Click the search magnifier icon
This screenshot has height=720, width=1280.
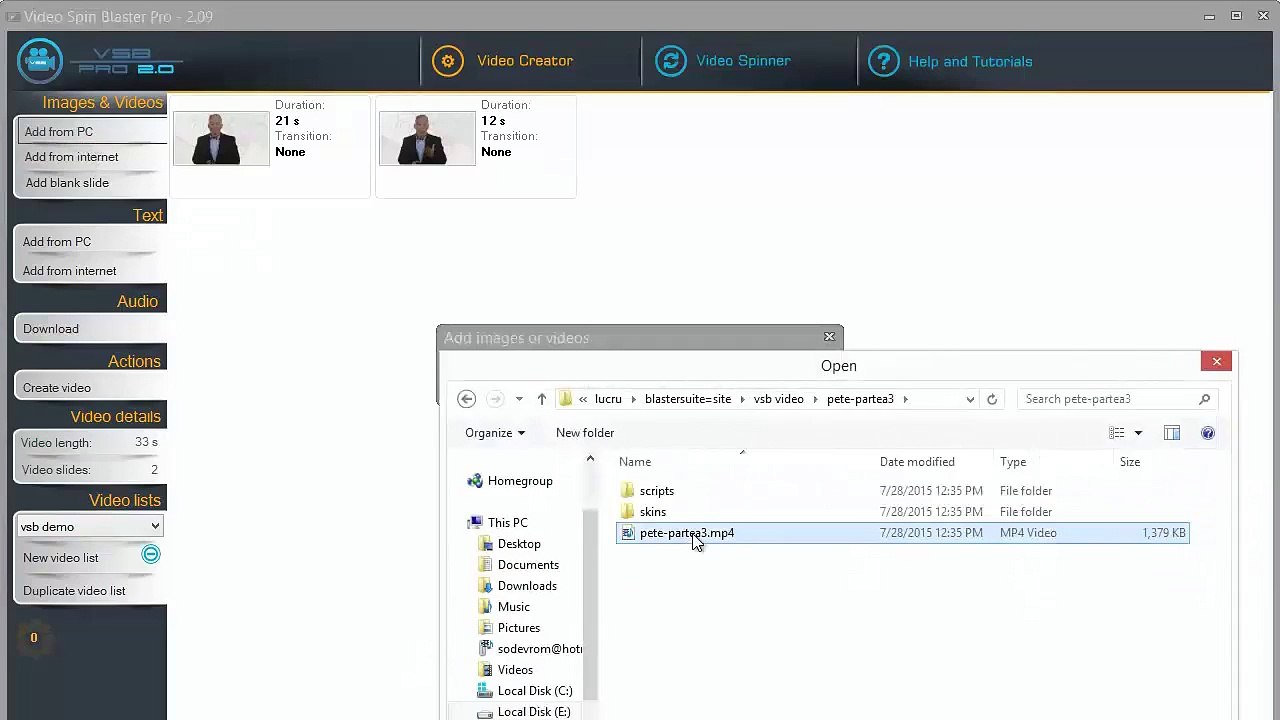pos(1204,399)
